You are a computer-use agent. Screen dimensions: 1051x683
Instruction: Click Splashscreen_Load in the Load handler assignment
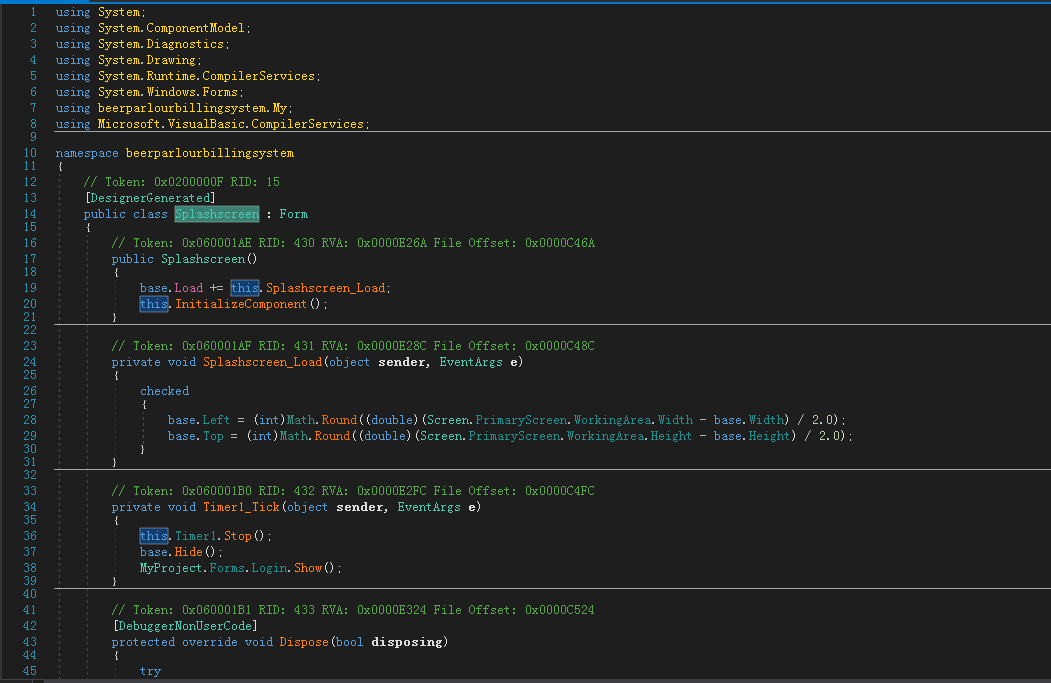tap(328, 288)
